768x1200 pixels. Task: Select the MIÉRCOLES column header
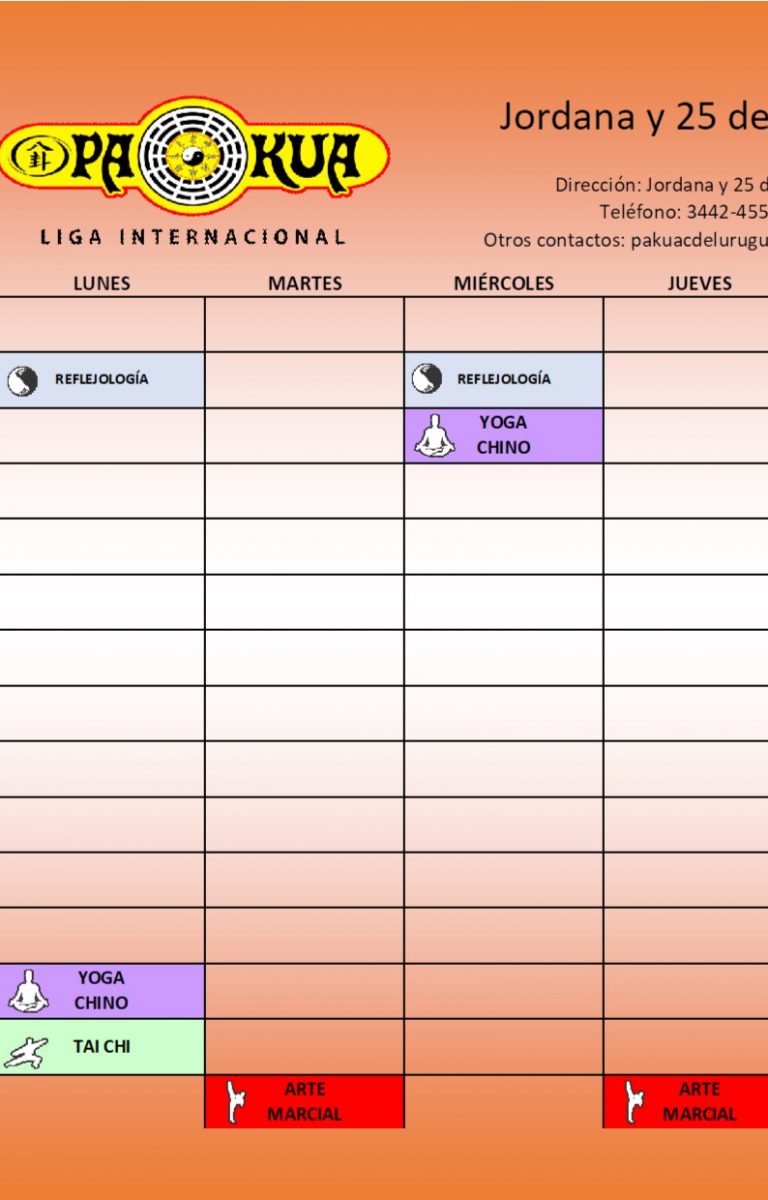(x=503, y=283)
